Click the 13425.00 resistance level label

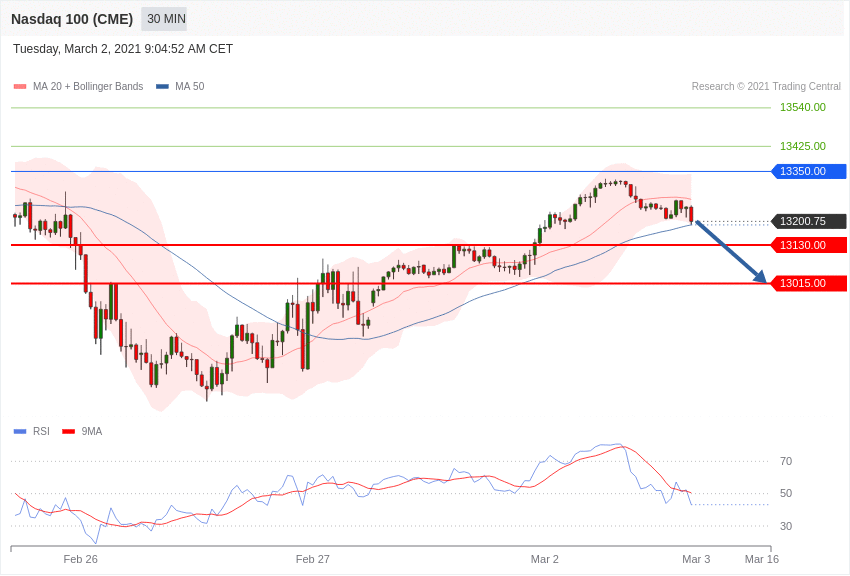[x=803, y=146]
